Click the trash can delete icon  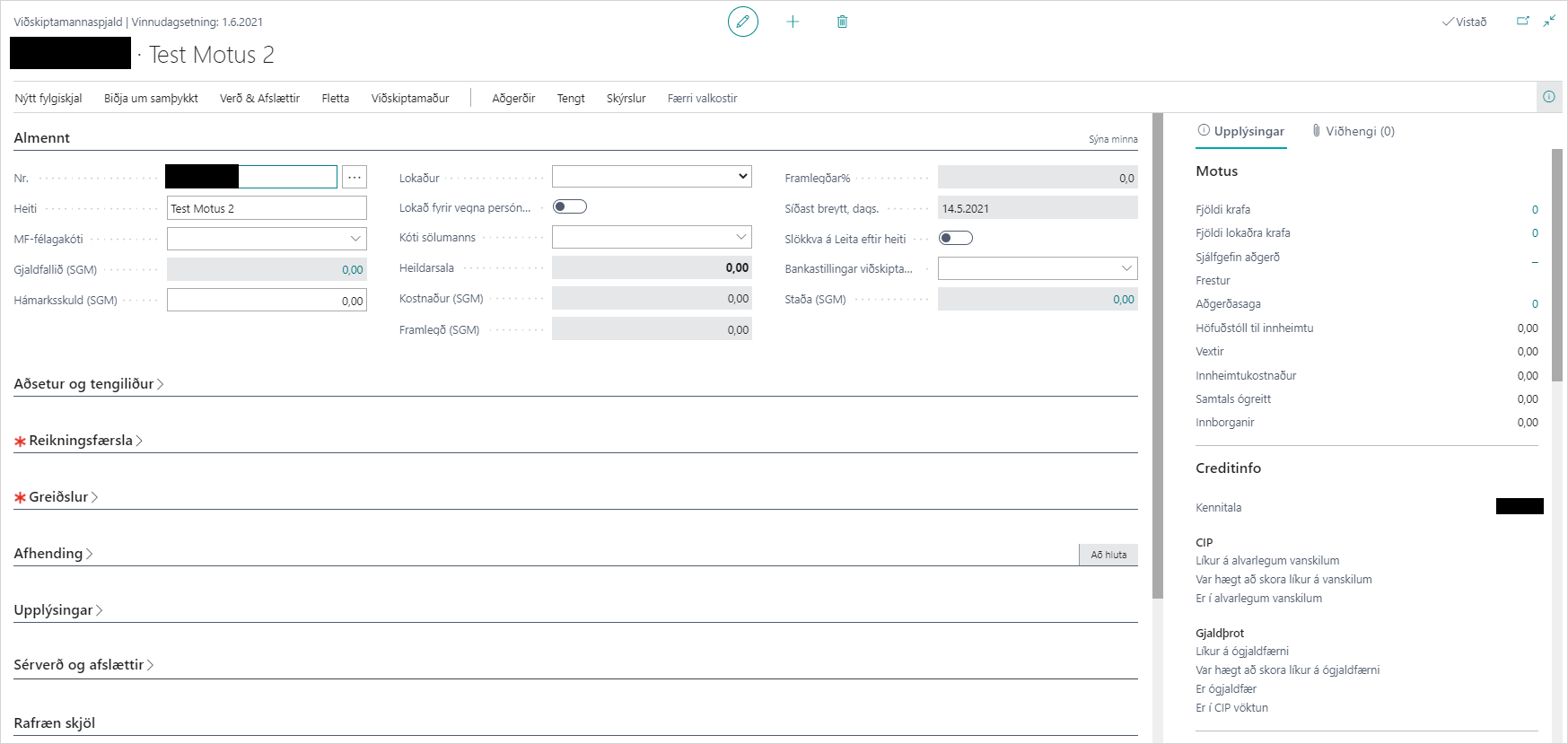pos(842,22)
